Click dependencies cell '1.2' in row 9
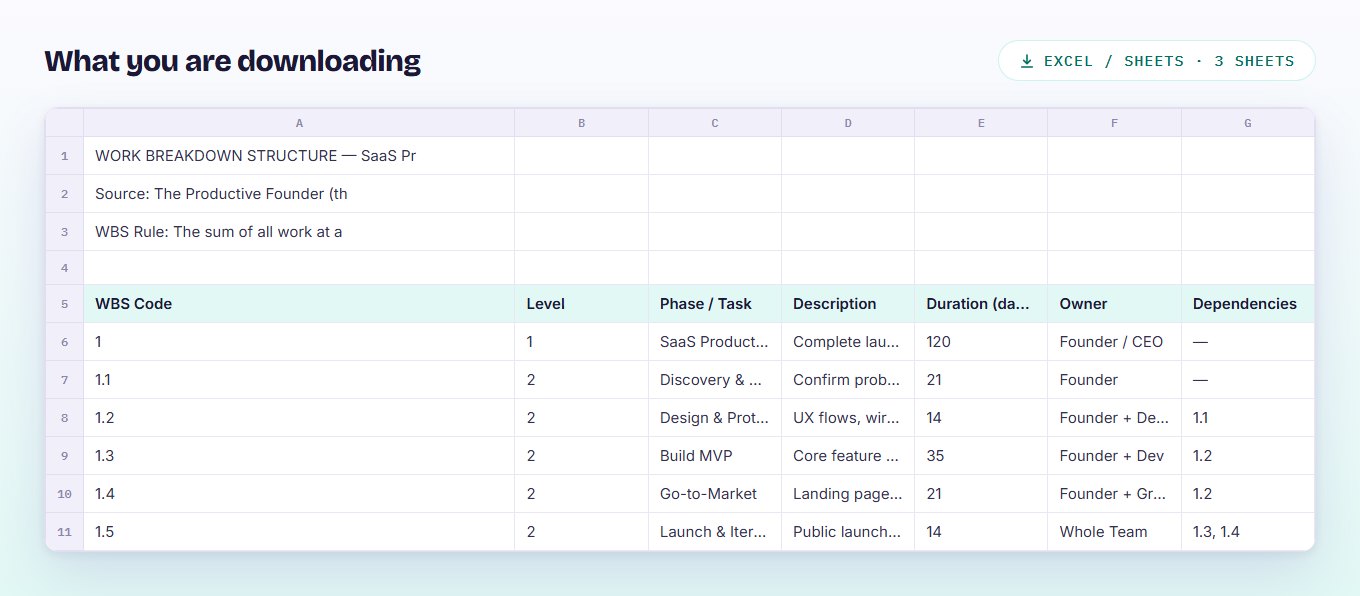The width and height of the screenshot is (1360, 596). tap(1248, 456)
